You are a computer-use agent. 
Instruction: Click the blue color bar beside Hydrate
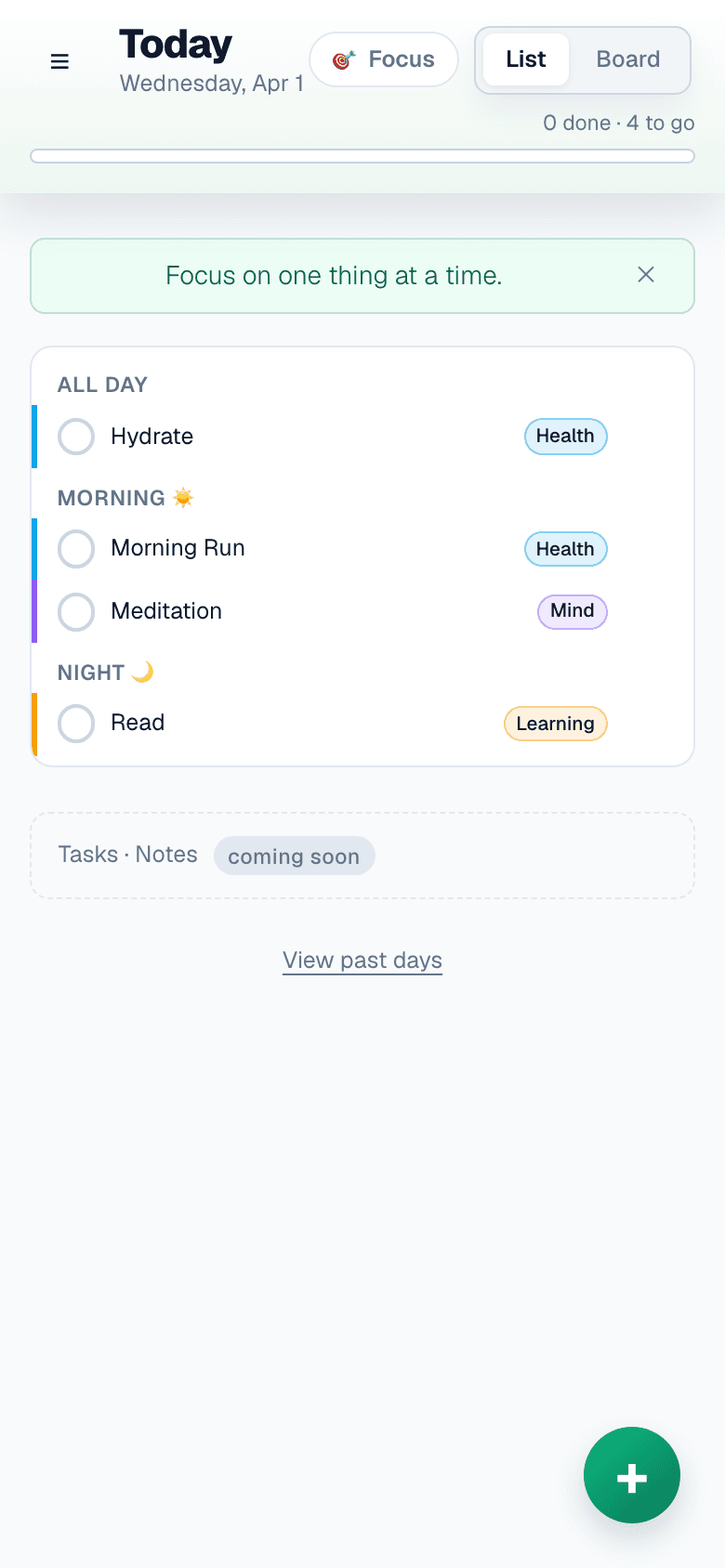tap(35, 436)
